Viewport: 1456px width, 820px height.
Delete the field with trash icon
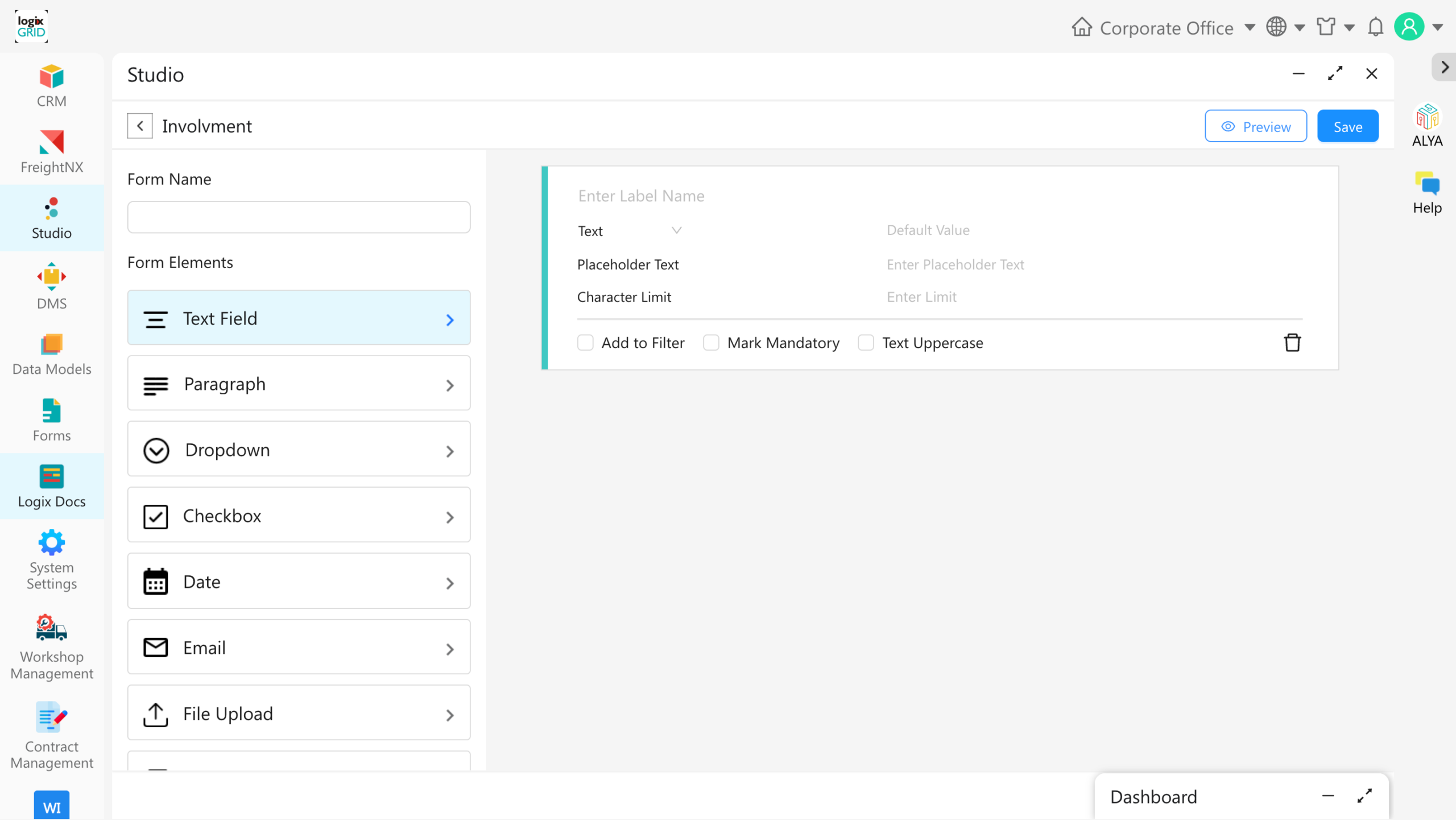point(1292,343)
